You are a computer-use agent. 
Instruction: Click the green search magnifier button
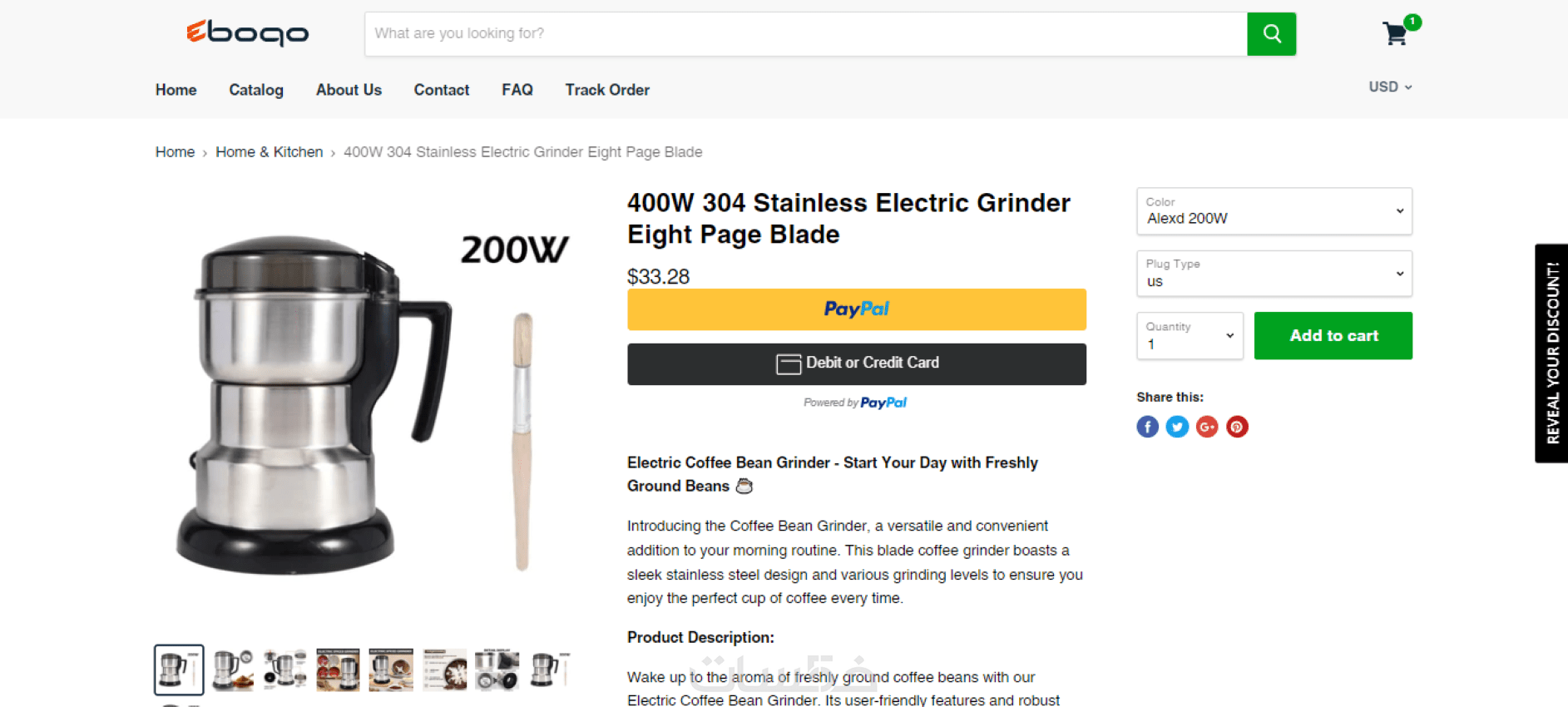pyautogui.click(x=1271, y=34)
